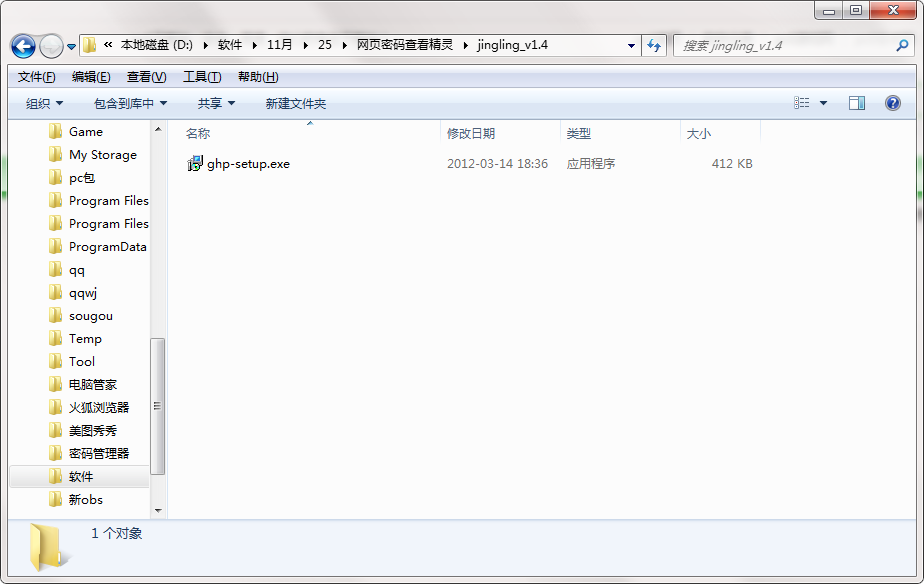Open the 共享 dropdown
Image resolution: width=924 pixels, height=584 pixels.
[216, 104]
